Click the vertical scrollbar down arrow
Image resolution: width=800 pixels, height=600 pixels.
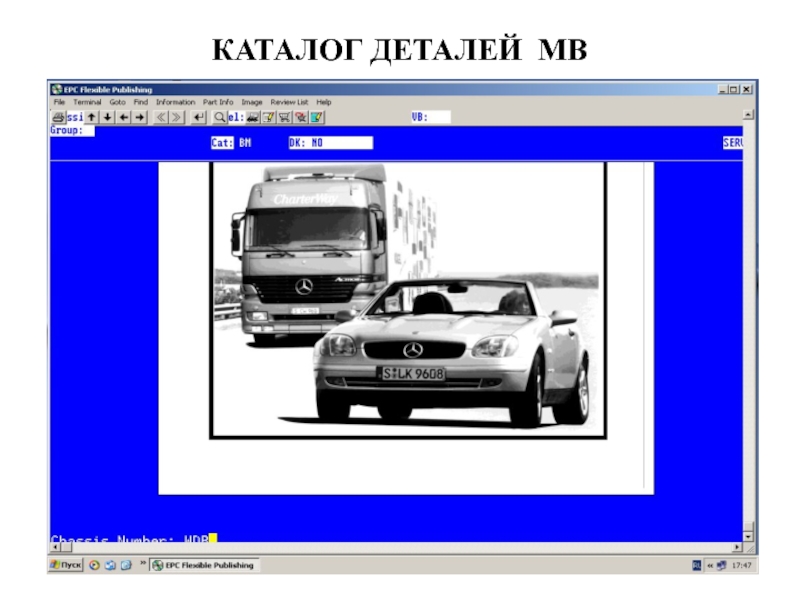click(x=748, y=536)
